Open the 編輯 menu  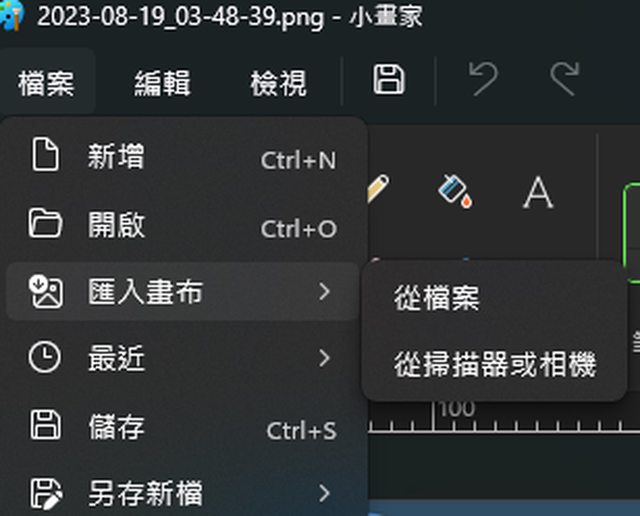click(x=162, y=83)
